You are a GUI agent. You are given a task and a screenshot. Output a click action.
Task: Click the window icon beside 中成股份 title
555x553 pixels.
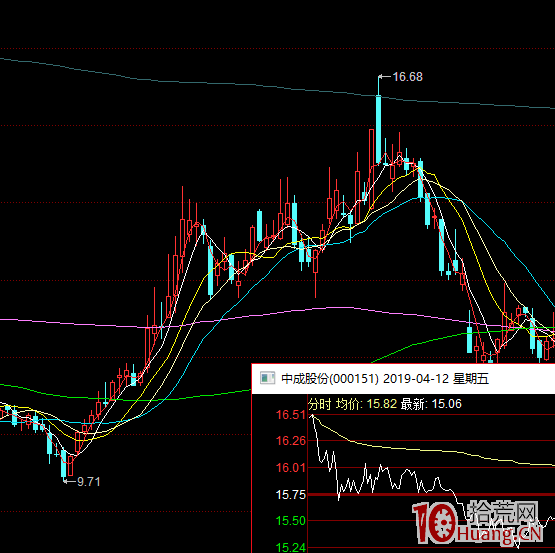pyautogui.click(x=267, y=378)
